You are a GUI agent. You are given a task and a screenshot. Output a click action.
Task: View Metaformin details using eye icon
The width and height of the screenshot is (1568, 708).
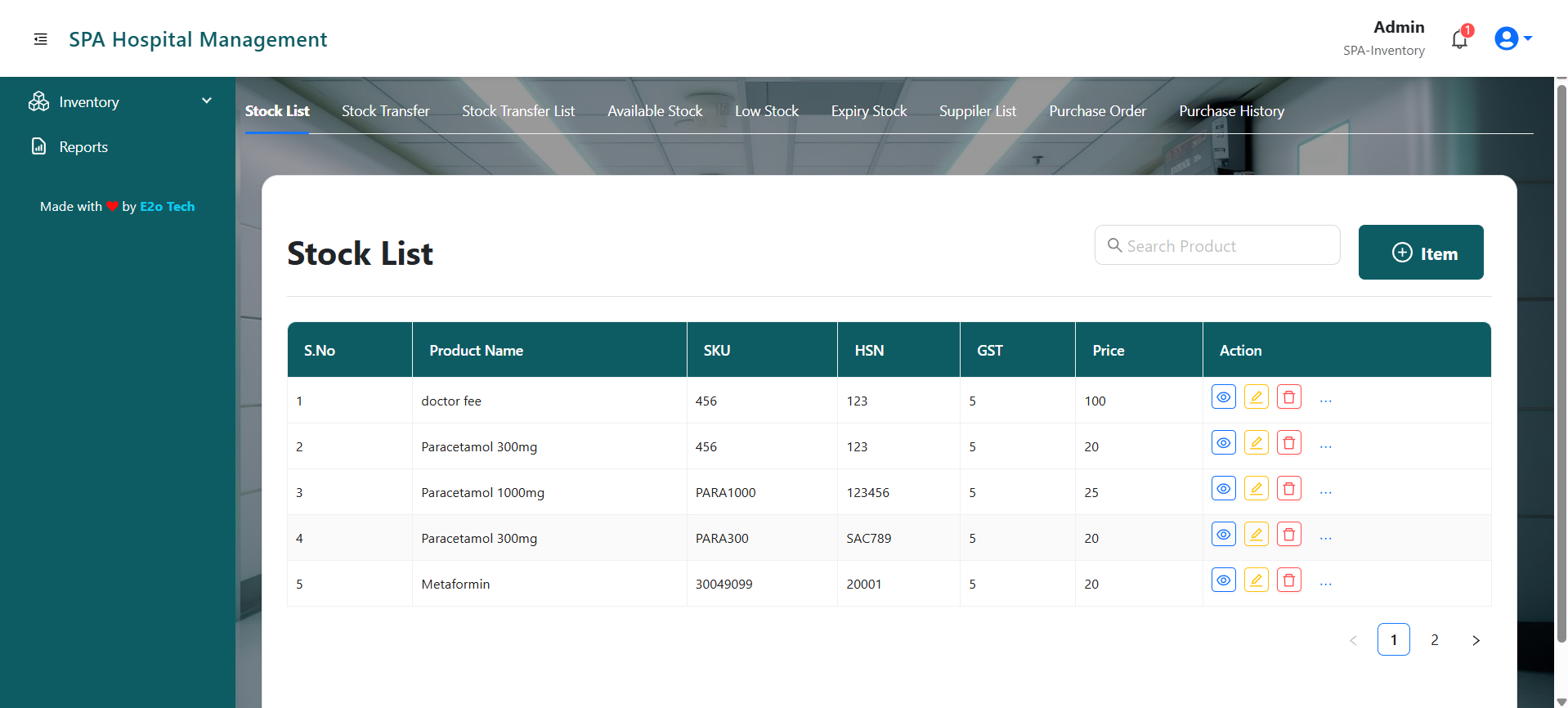[1223, 580]
